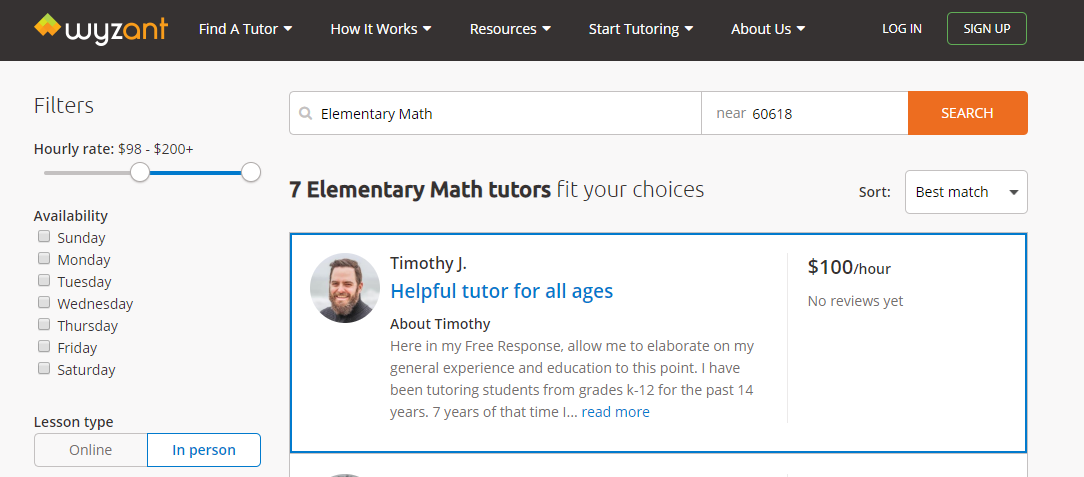Click the SIGN UP button
This screenshot has width=1084, height=477.
987,29
